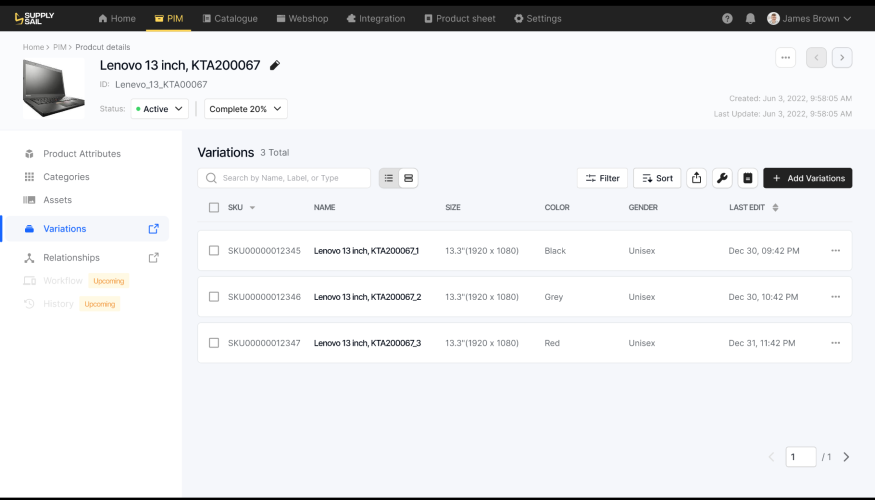The height and width of the screenshot is (500, 875).
Task: Click Add Variations button
Action: point(807,178)
